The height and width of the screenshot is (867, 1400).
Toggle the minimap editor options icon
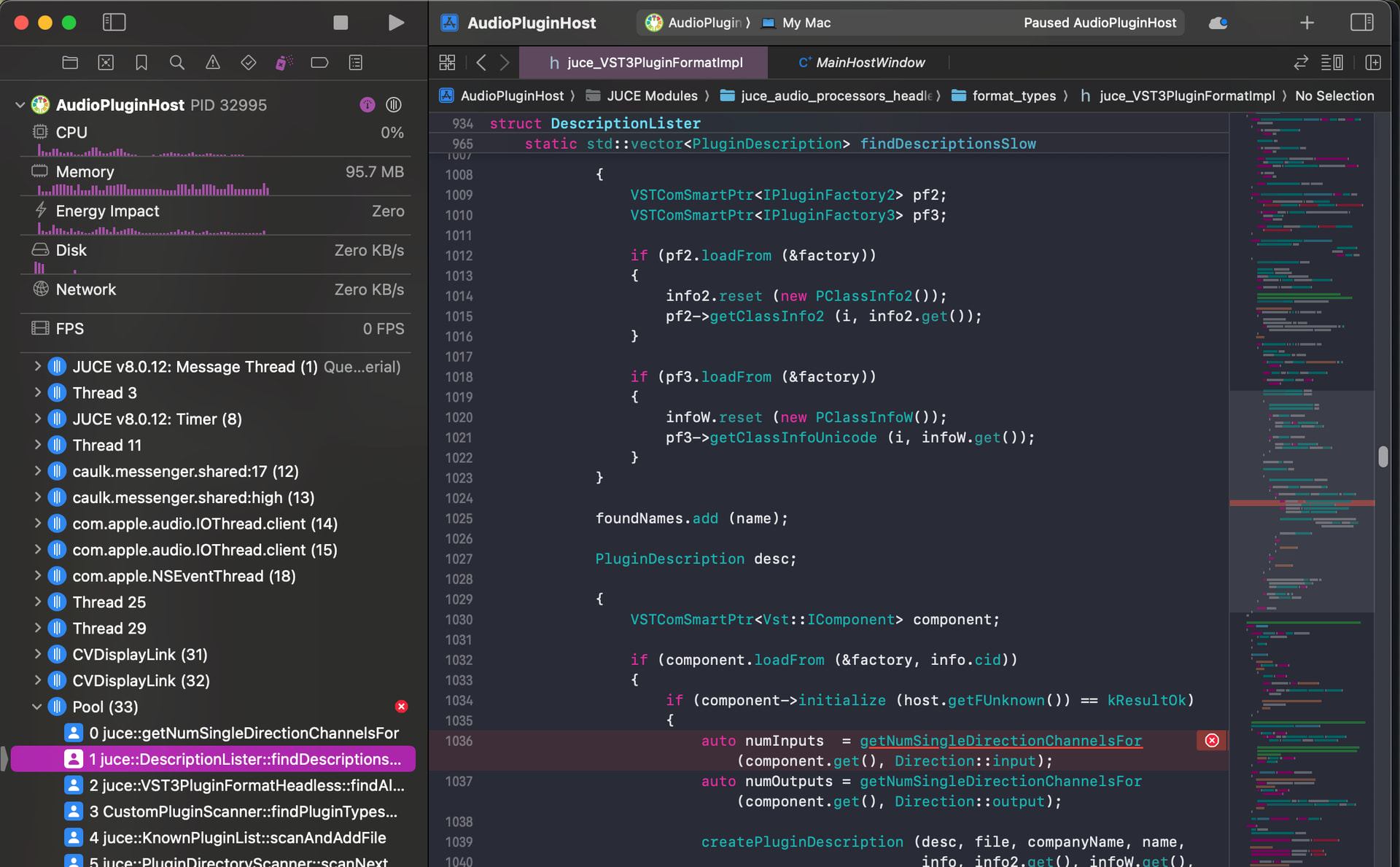pyautogui.click(x=1331, y=63)
